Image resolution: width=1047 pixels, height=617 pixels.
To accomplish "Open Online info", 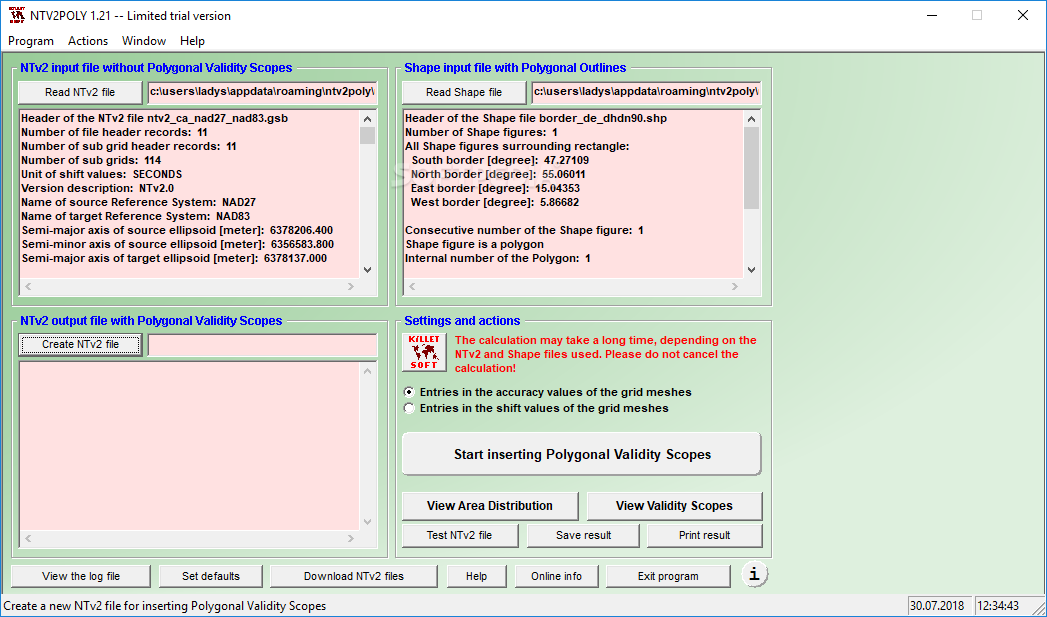I will tap(556, 576).
